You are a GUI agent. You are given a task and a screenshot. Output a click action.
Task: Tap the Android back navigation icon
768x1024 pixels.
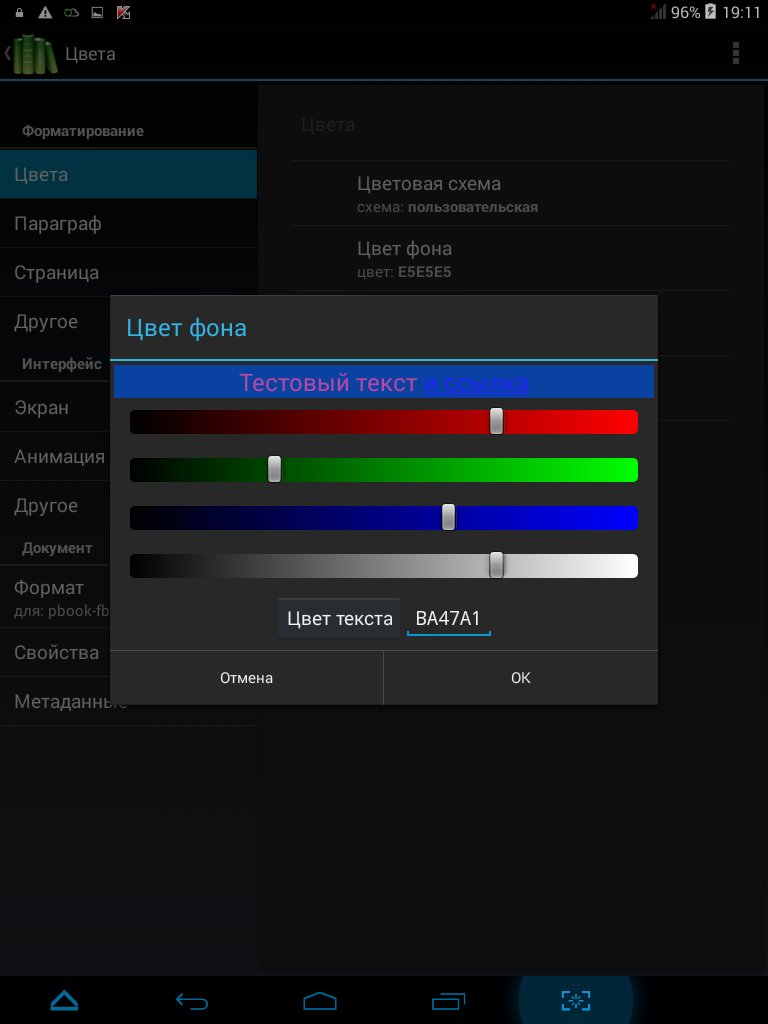click(x=192, y=1000)
